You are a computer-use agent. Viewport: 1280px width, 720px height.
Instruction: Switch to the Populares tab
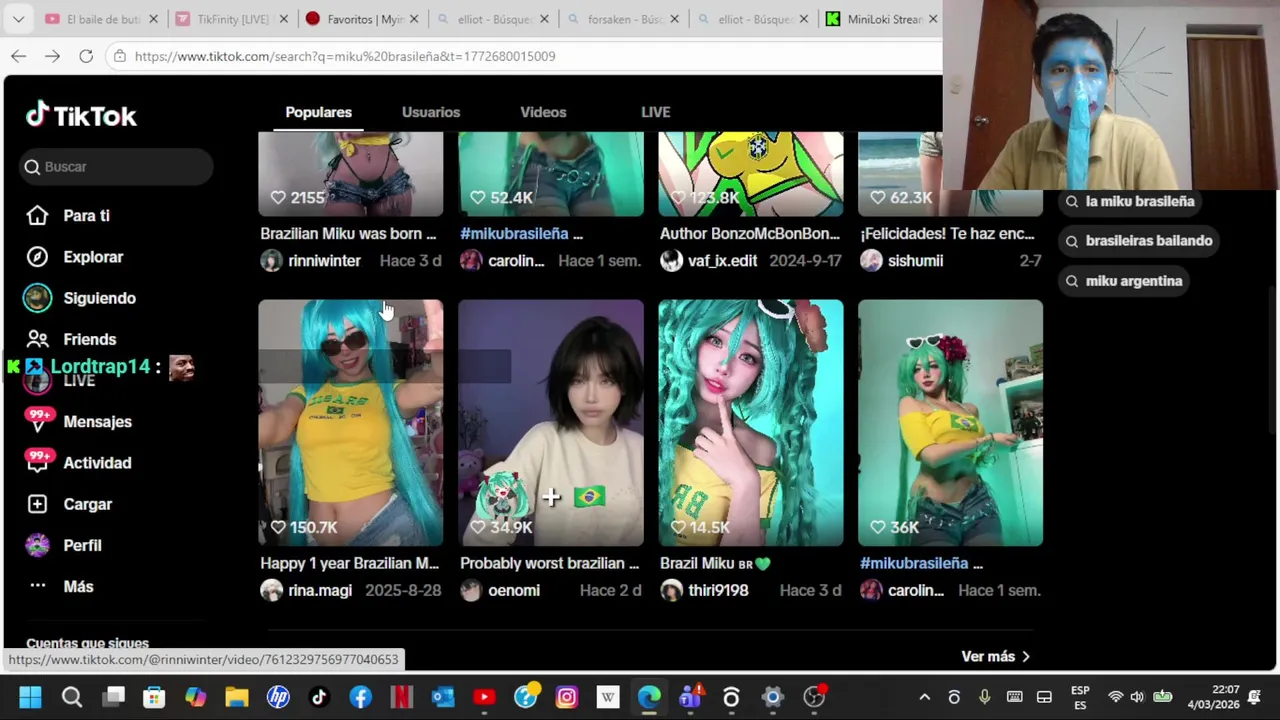tap(318, 112)
